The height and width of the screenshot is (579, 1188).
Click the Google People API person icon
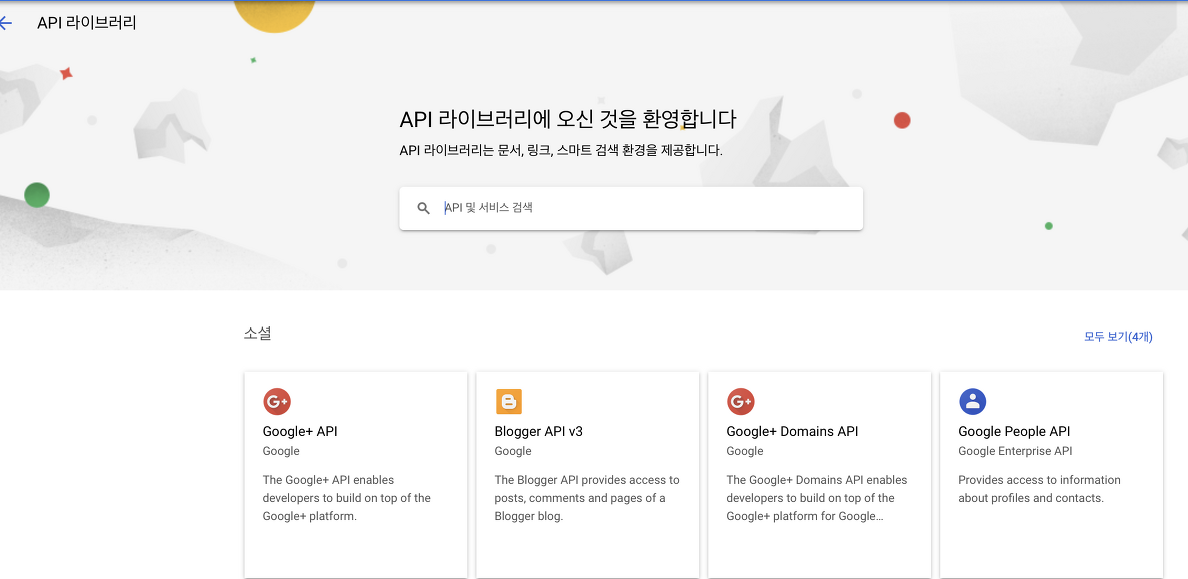[972, 401]
